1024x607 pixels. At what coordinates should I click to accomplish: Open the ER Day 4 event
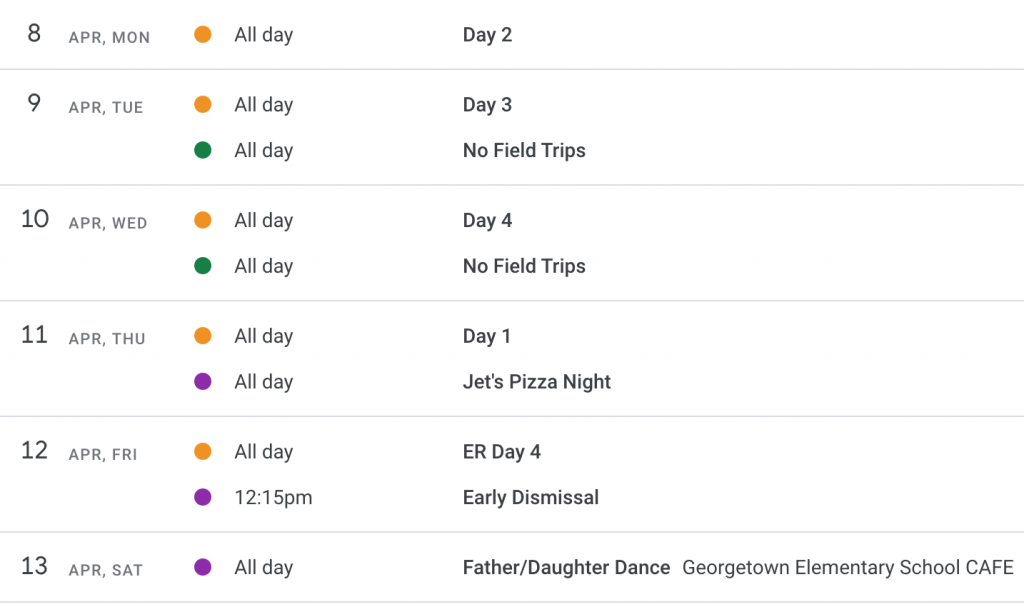pyautogui.click(x=502, y=451)
